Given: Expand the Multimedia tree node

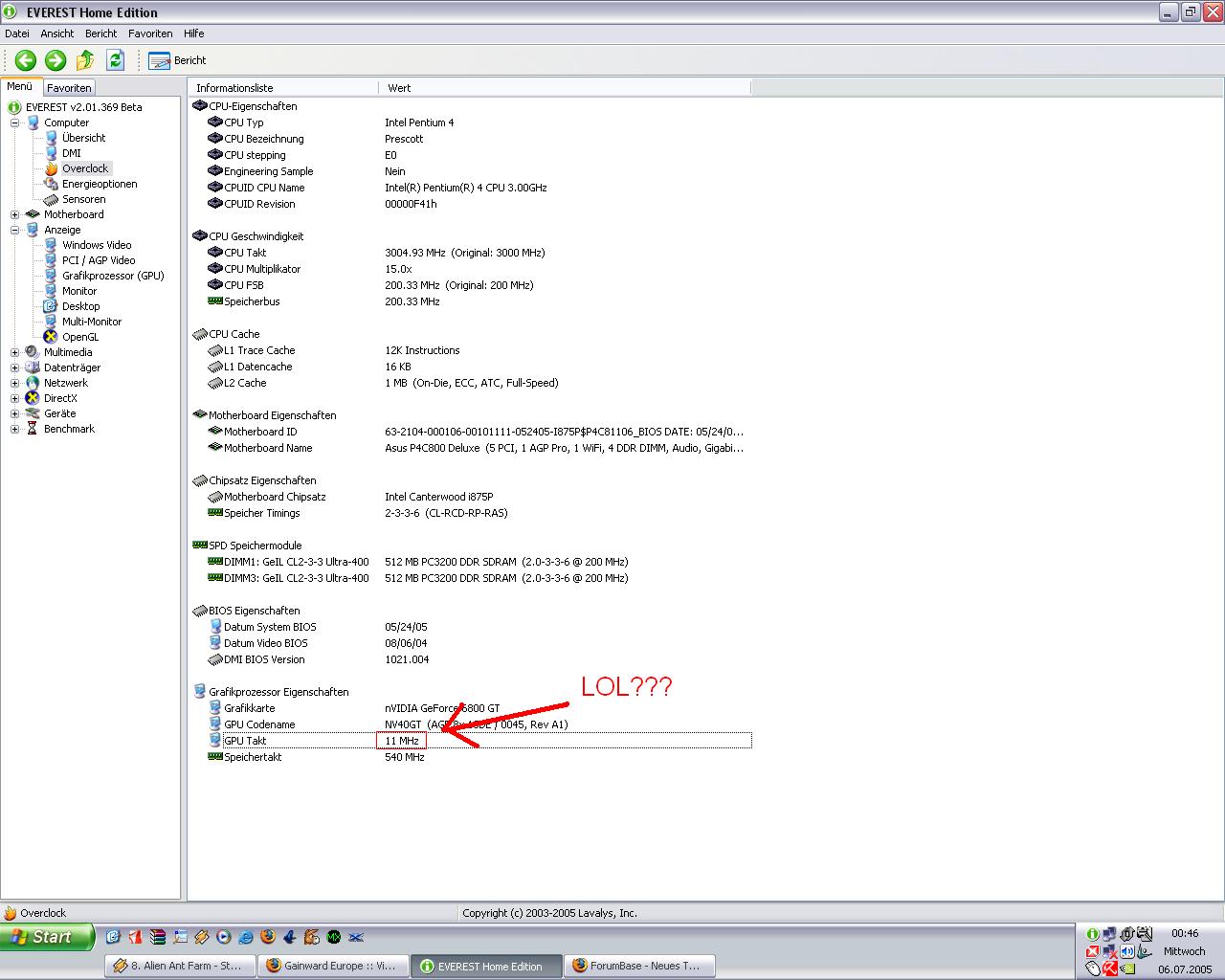Looking at the screenshot, I should tap(14, 352).
